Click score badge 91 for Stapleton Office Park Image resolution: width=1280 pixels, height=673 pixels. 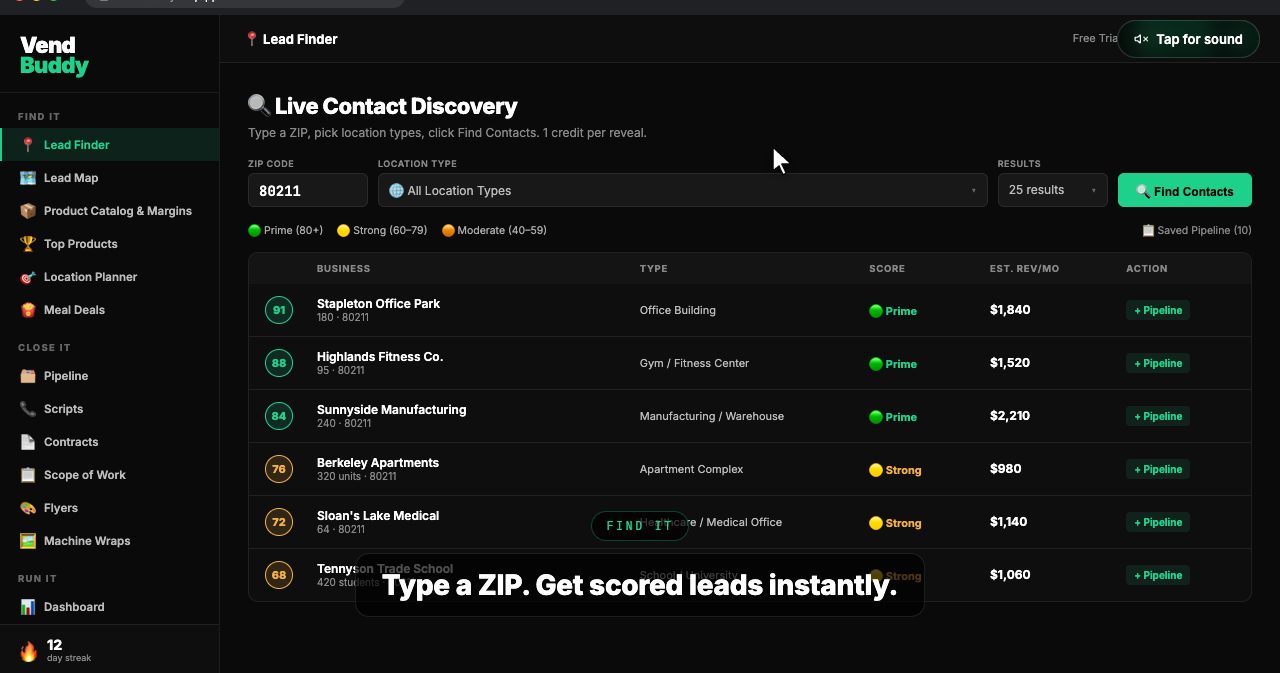point(279,310)
